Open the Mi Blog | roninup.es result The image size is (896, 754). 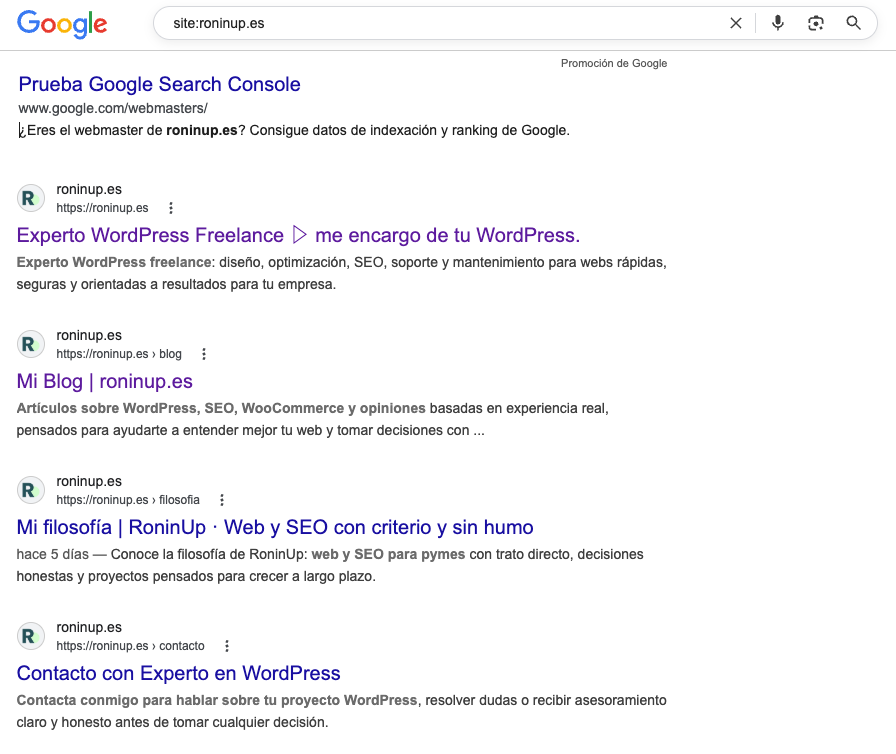pos(105,382)
